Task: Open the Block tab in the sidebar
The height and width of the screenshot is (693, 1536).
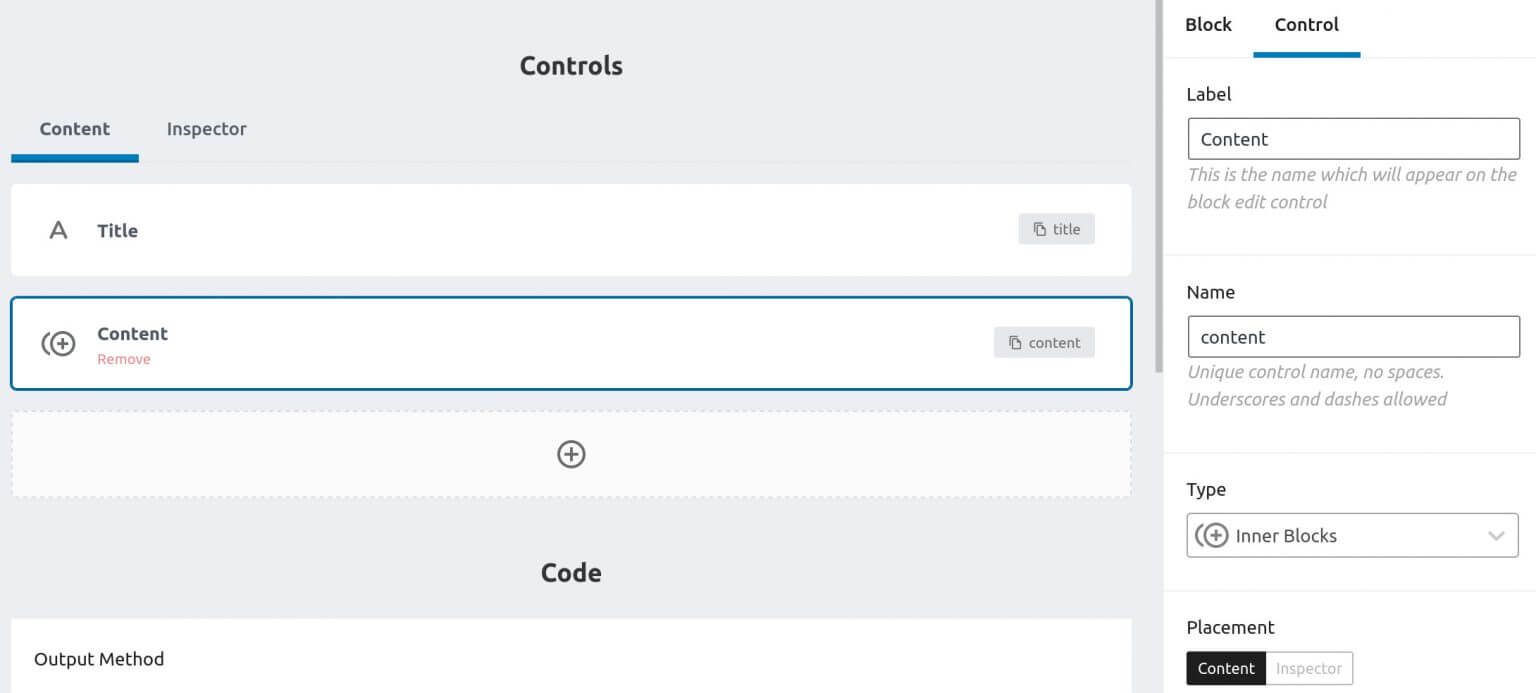Action: pos(1207,24)
